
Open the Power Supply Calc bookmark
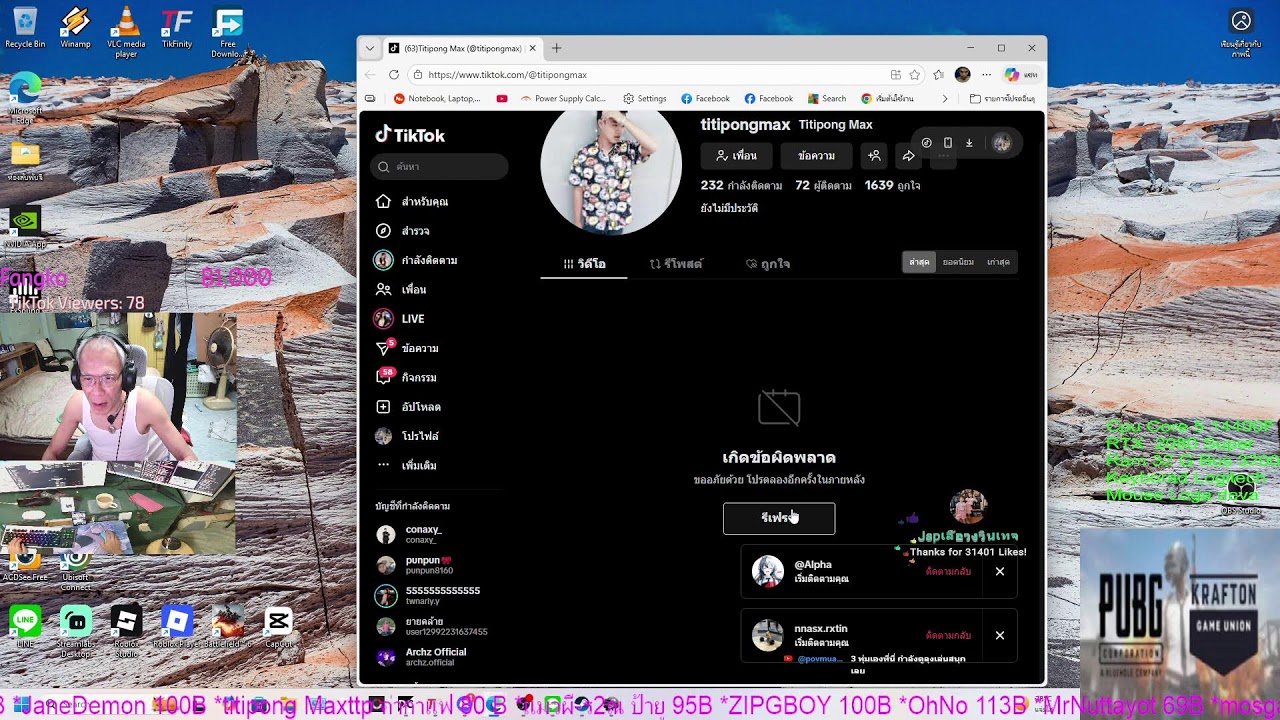pyautogui.click(x=563, y=99)
